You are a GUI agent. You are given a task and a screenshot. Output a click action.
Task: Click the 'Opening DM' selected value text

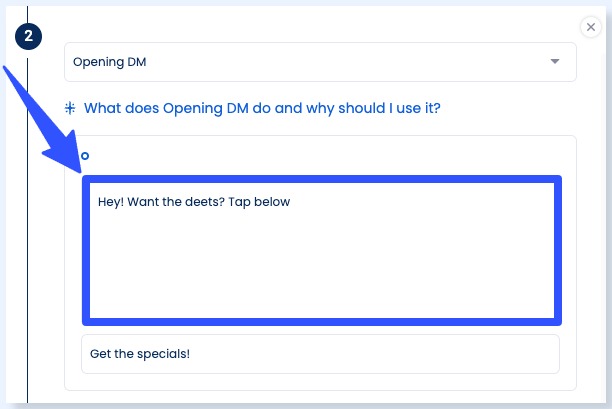point(110,62)
